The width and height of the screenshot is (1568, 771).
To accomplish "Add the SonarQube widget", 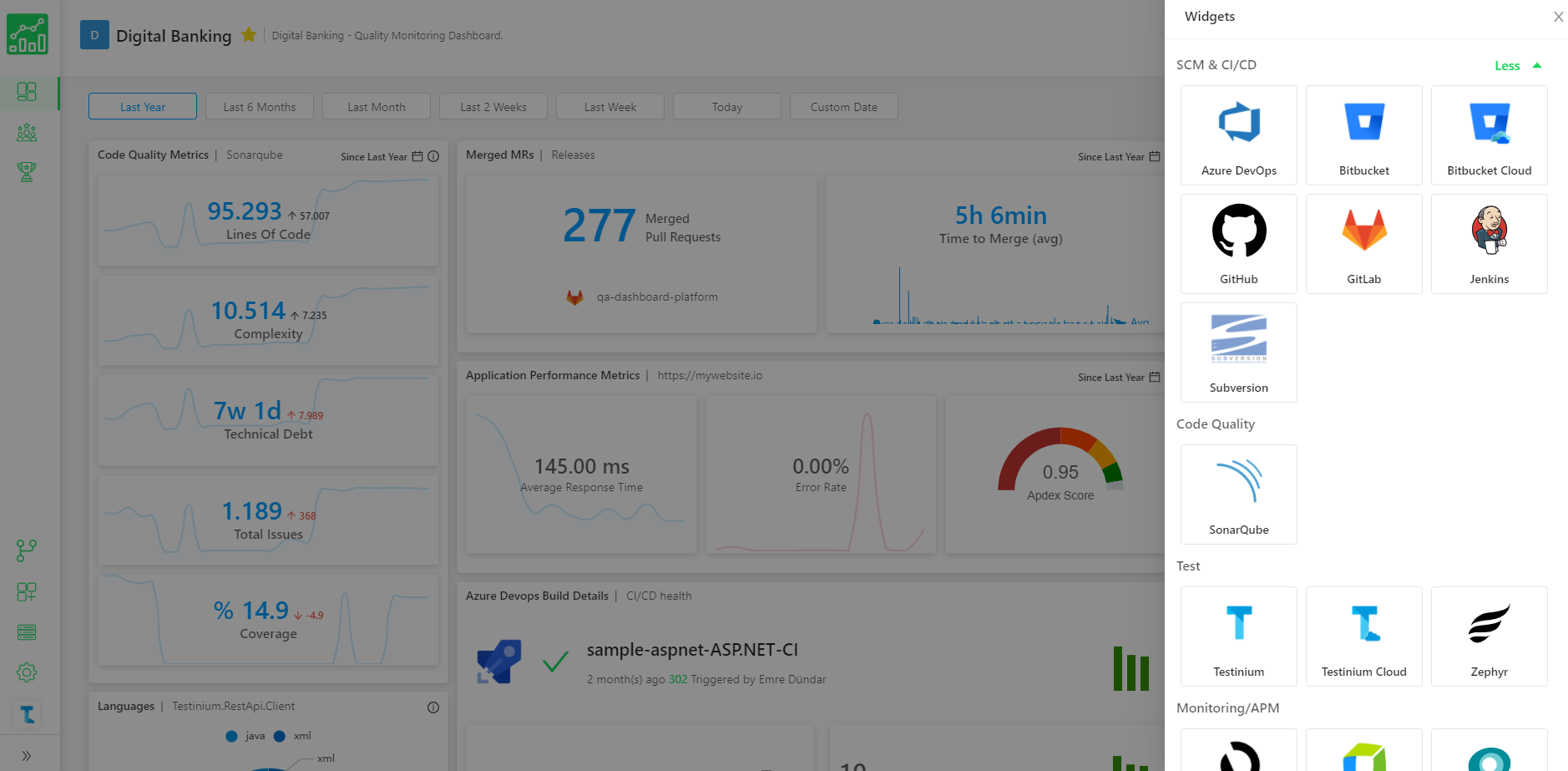I will coord(1239,495).
